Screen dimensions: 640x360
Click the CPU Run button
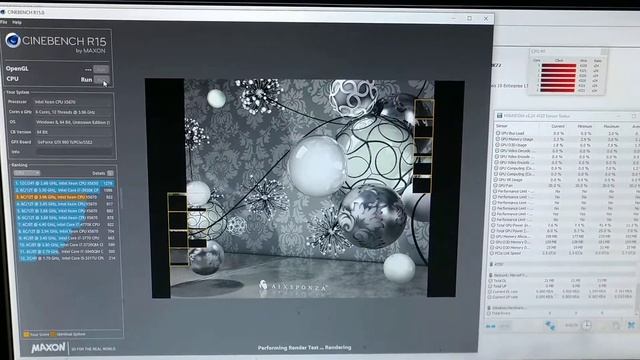101,80
